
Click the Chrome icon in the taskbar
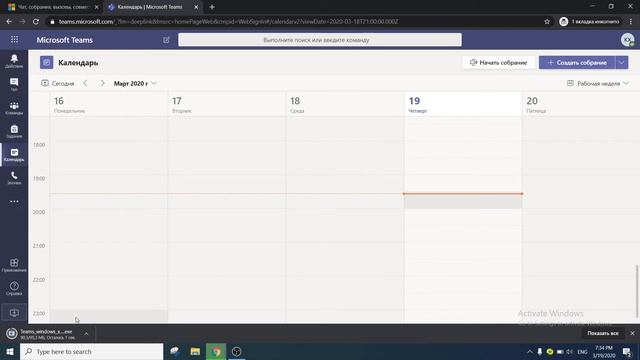[216, 351]
